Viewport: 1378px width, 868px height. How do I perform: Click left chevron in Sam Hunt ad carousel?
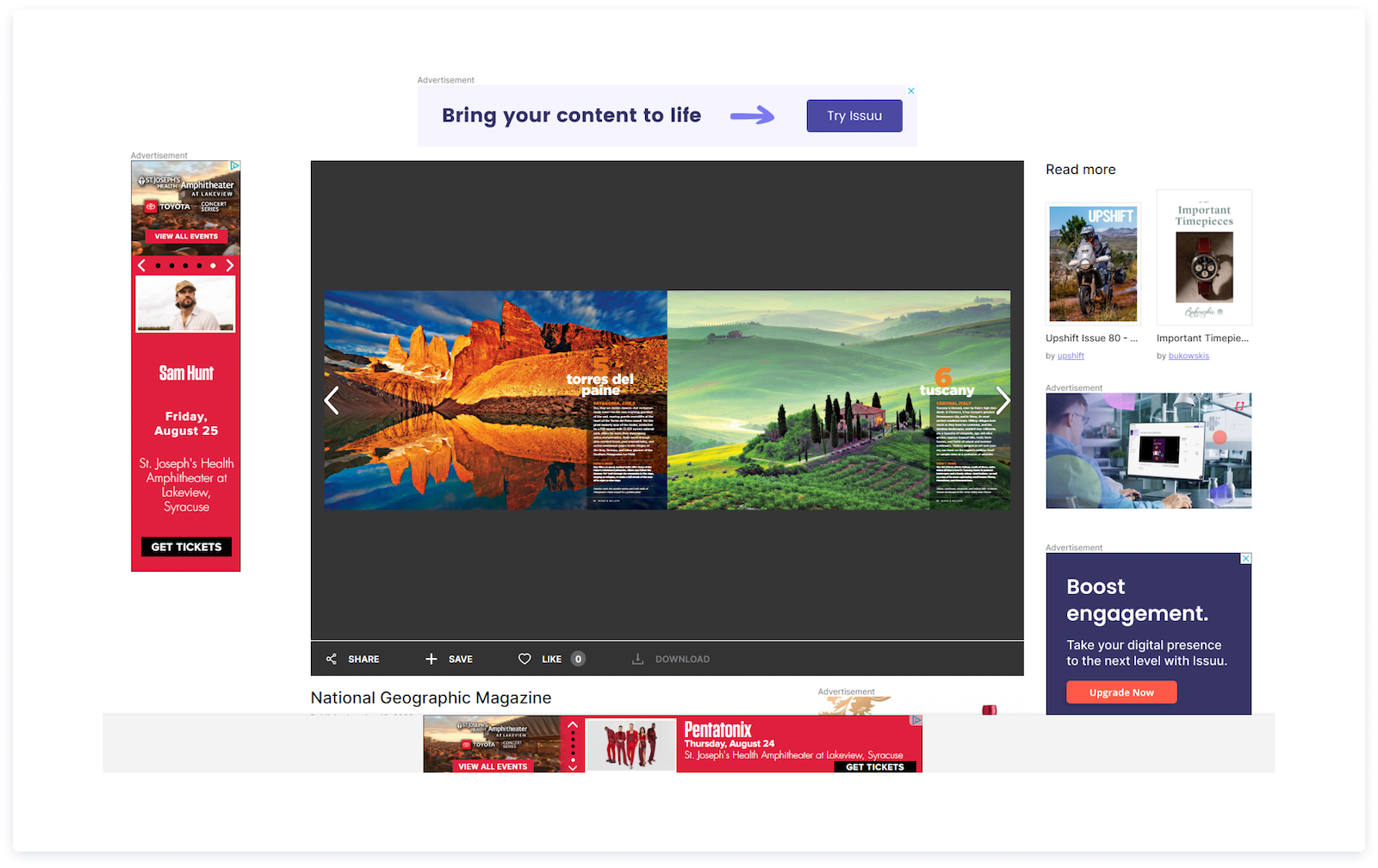point(142,265)
